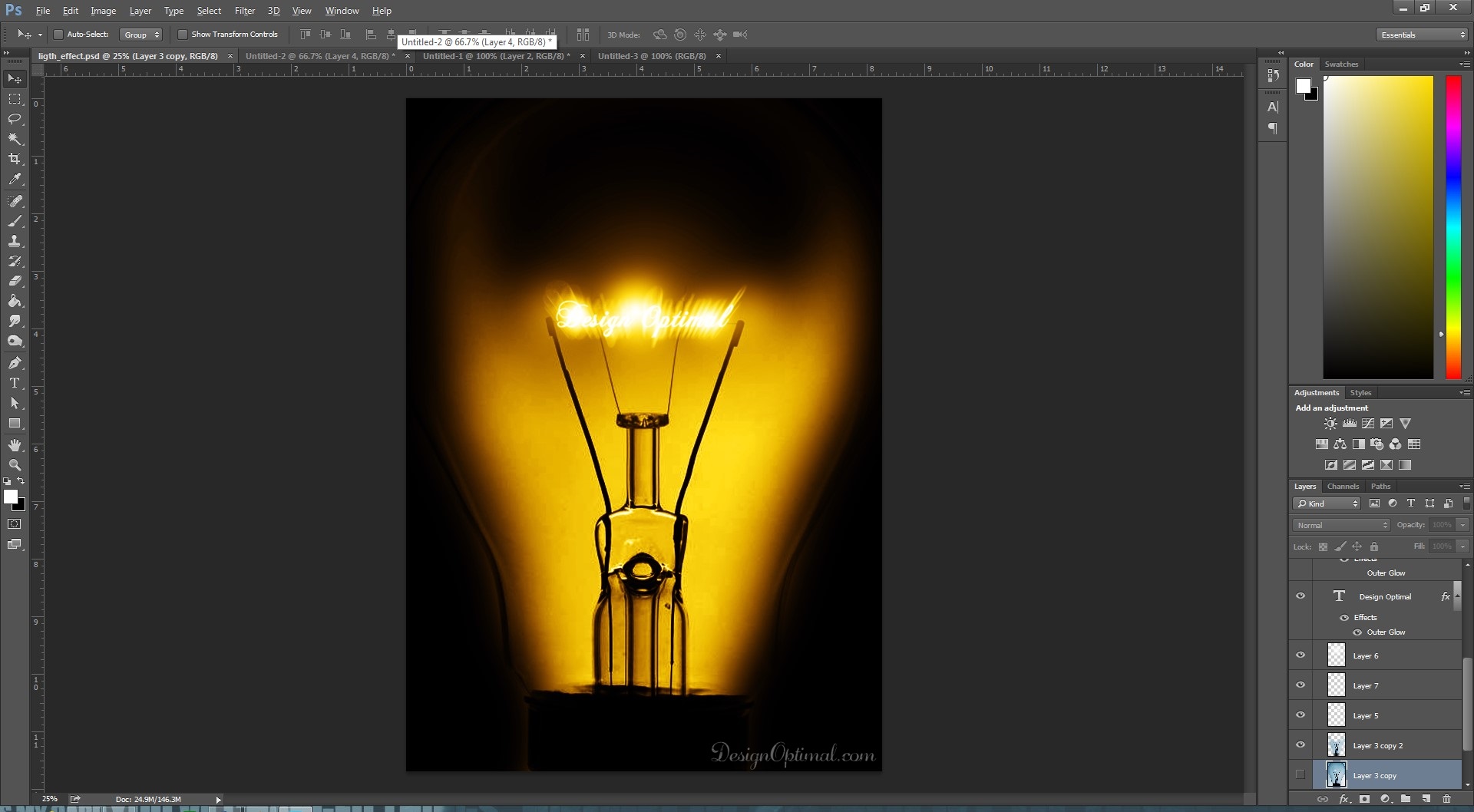
Task: Add a Brightness/Contrast adjustment
Action: click(x=1330, y=424)
